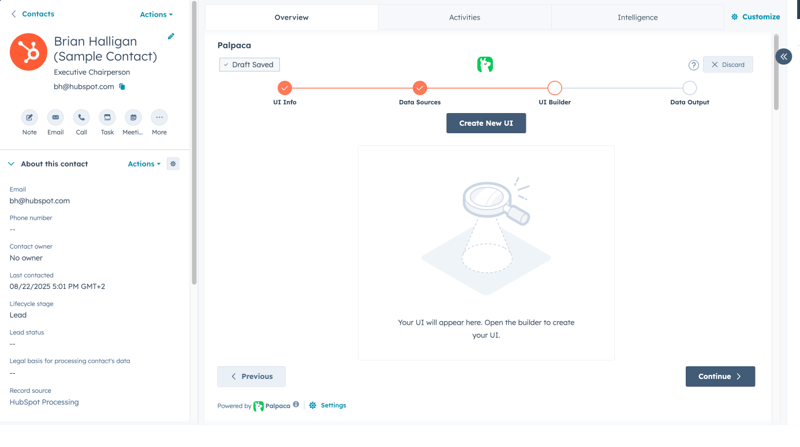Edit contact name with pencil icon
The image size is (800, 447).
click(x=171, y=37)
